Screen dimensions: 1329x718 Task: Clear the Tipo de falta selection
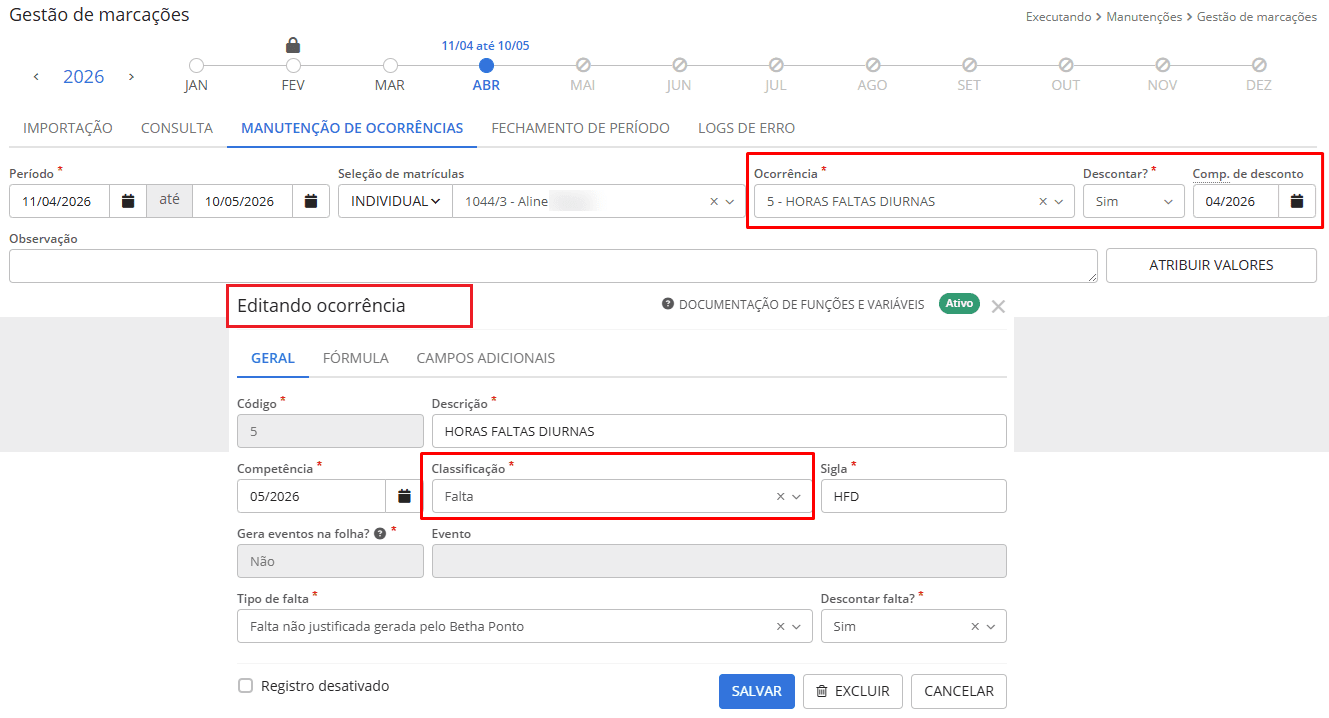pyautogui.click(x=781, y=626)
